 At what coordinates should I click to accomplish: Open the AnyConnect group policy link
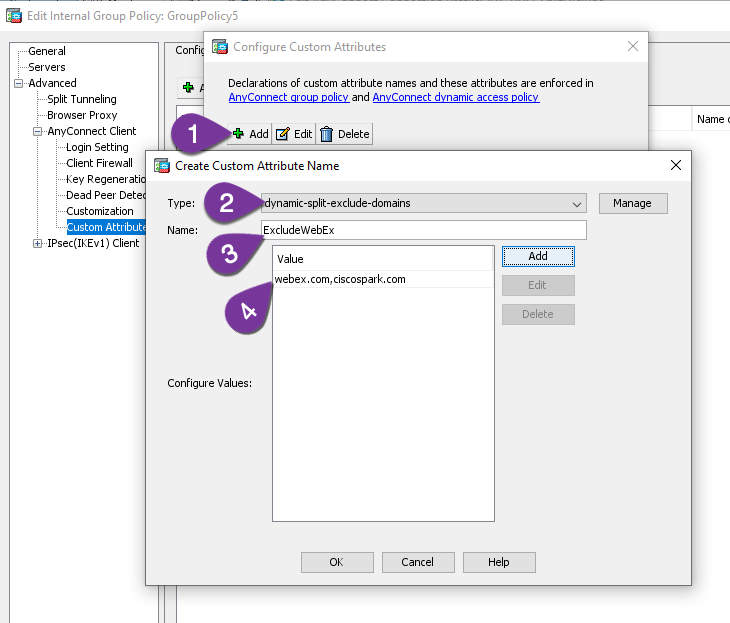pyautogui.click(x=289, y=97)
